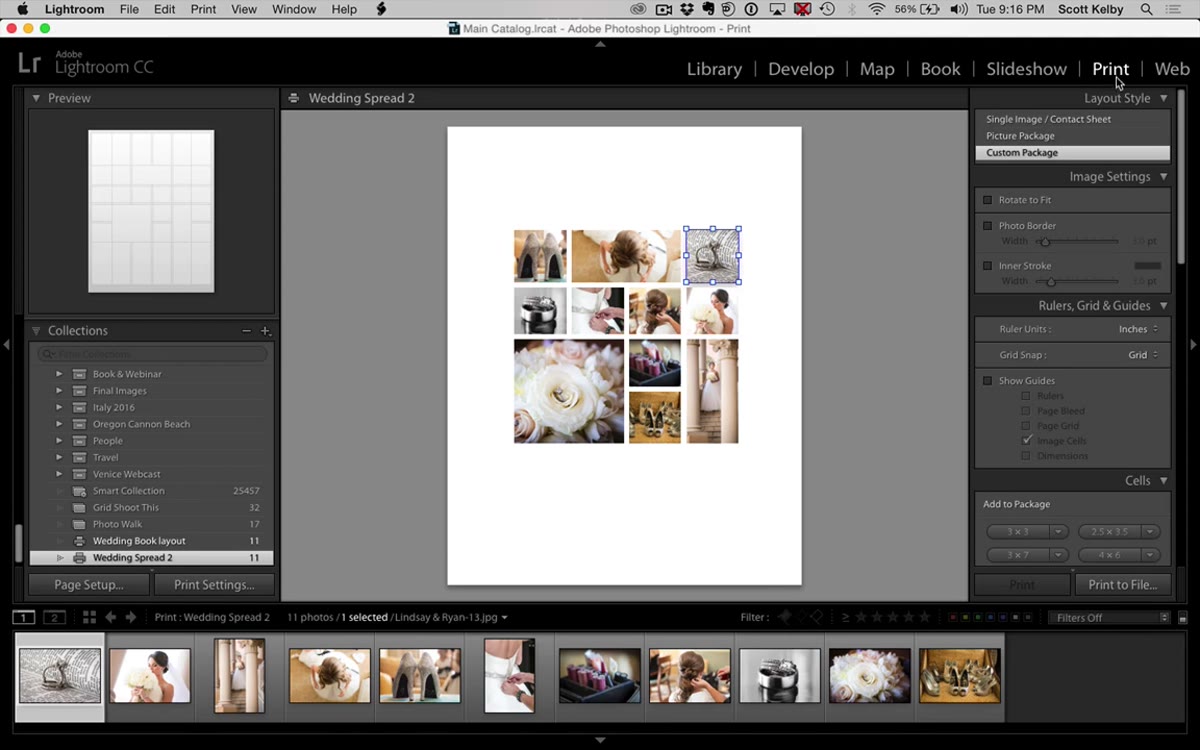Collapse the Collections panel

tap(36, 331)
